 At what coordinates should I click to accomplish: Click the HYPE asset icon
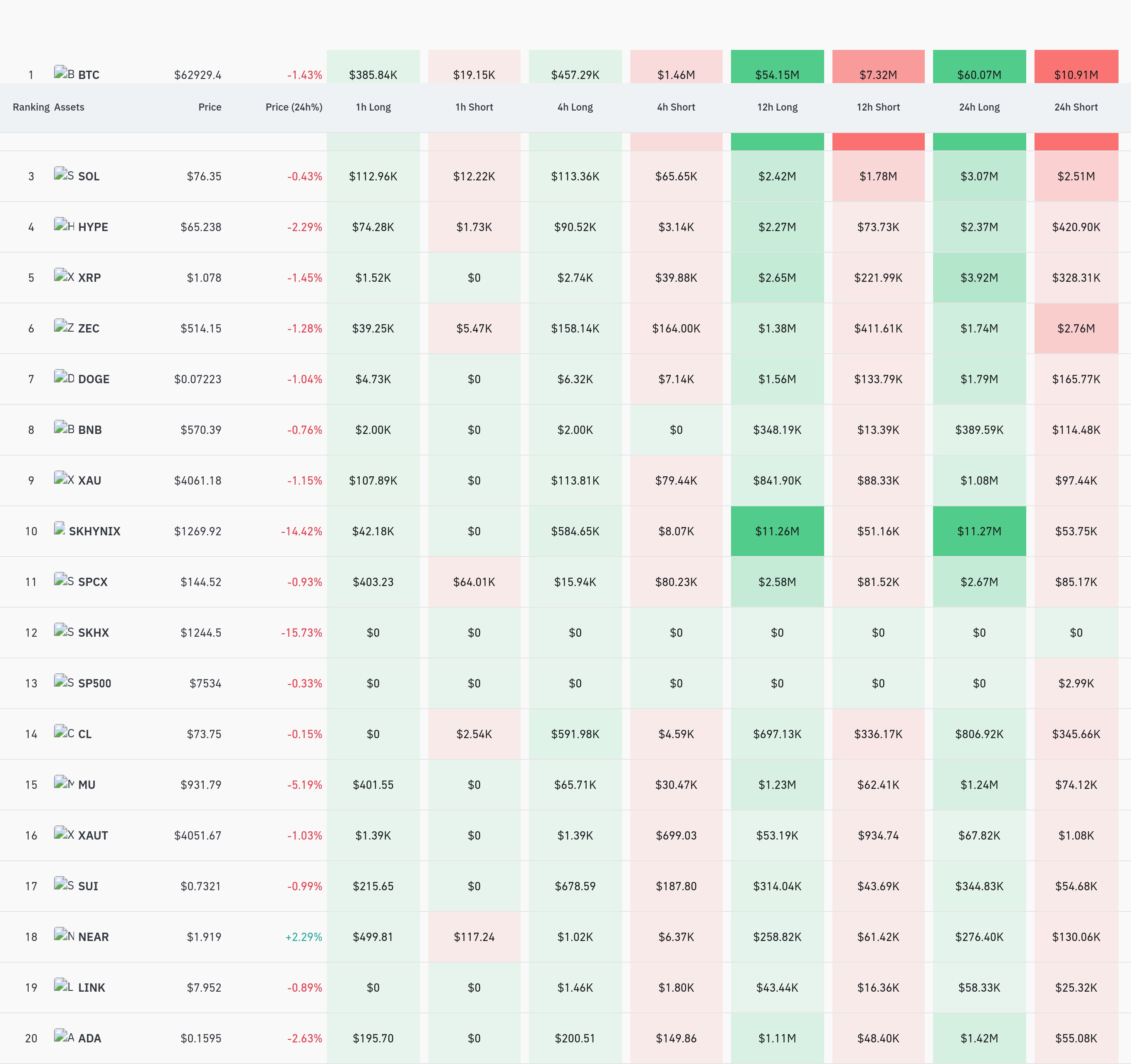click(x=64, y=224)
